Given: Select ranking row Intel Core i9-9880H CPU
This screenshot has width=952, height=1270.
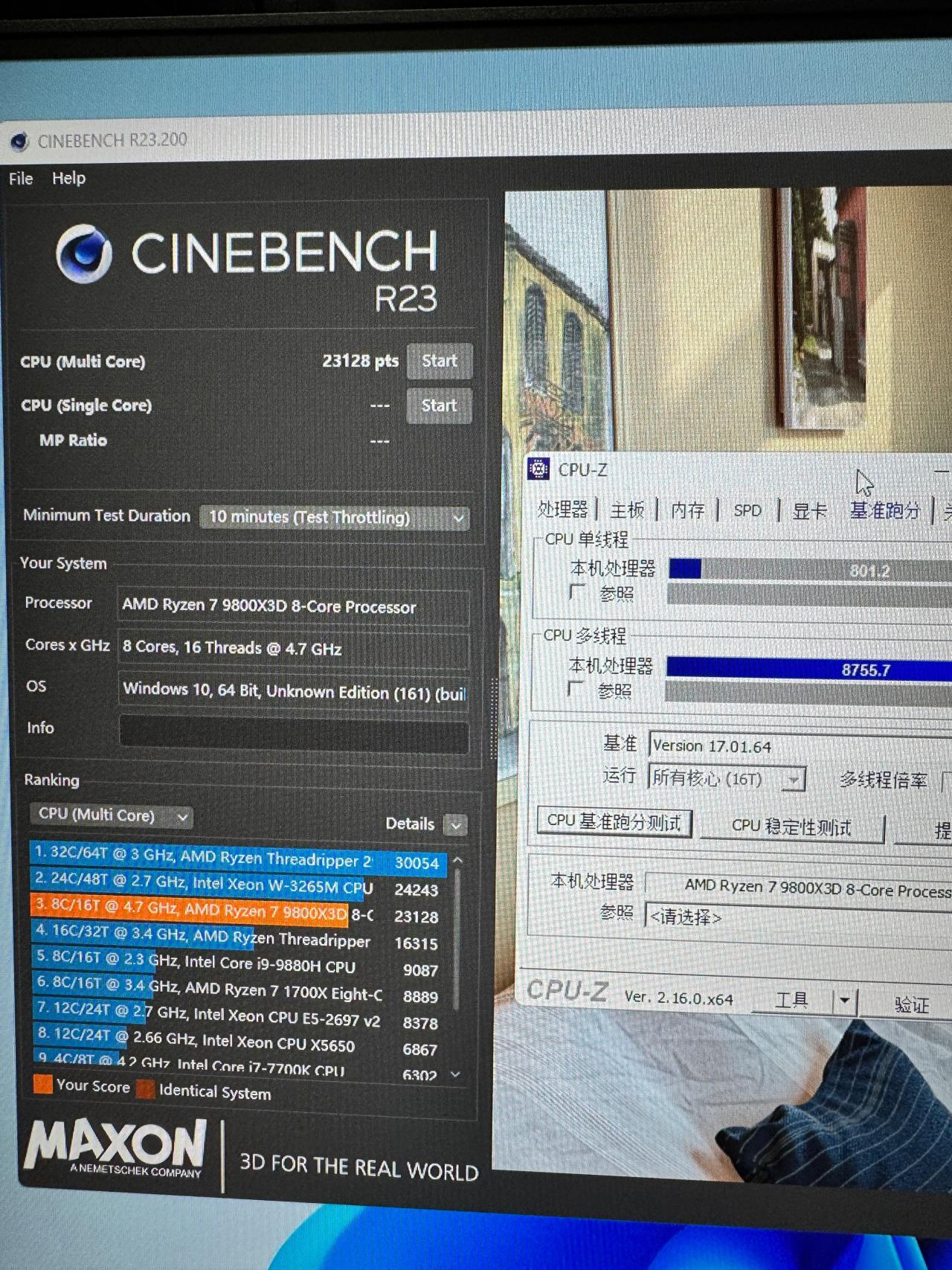Looking at the screenshot, I should (238, 963).
